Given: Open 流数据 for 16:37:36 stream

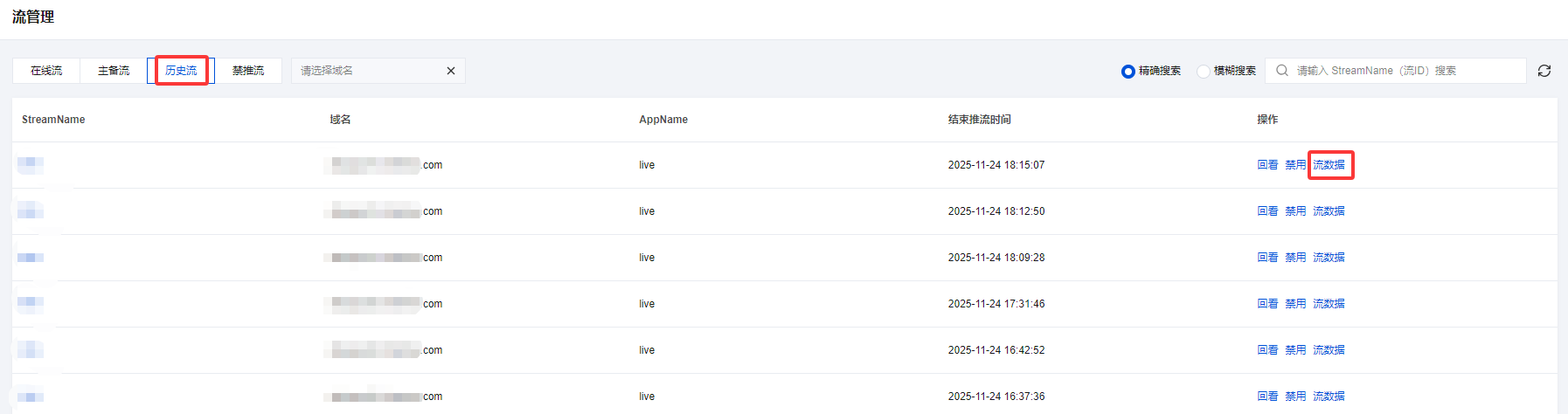Looking at the screenshot, I should (1329, 397).
